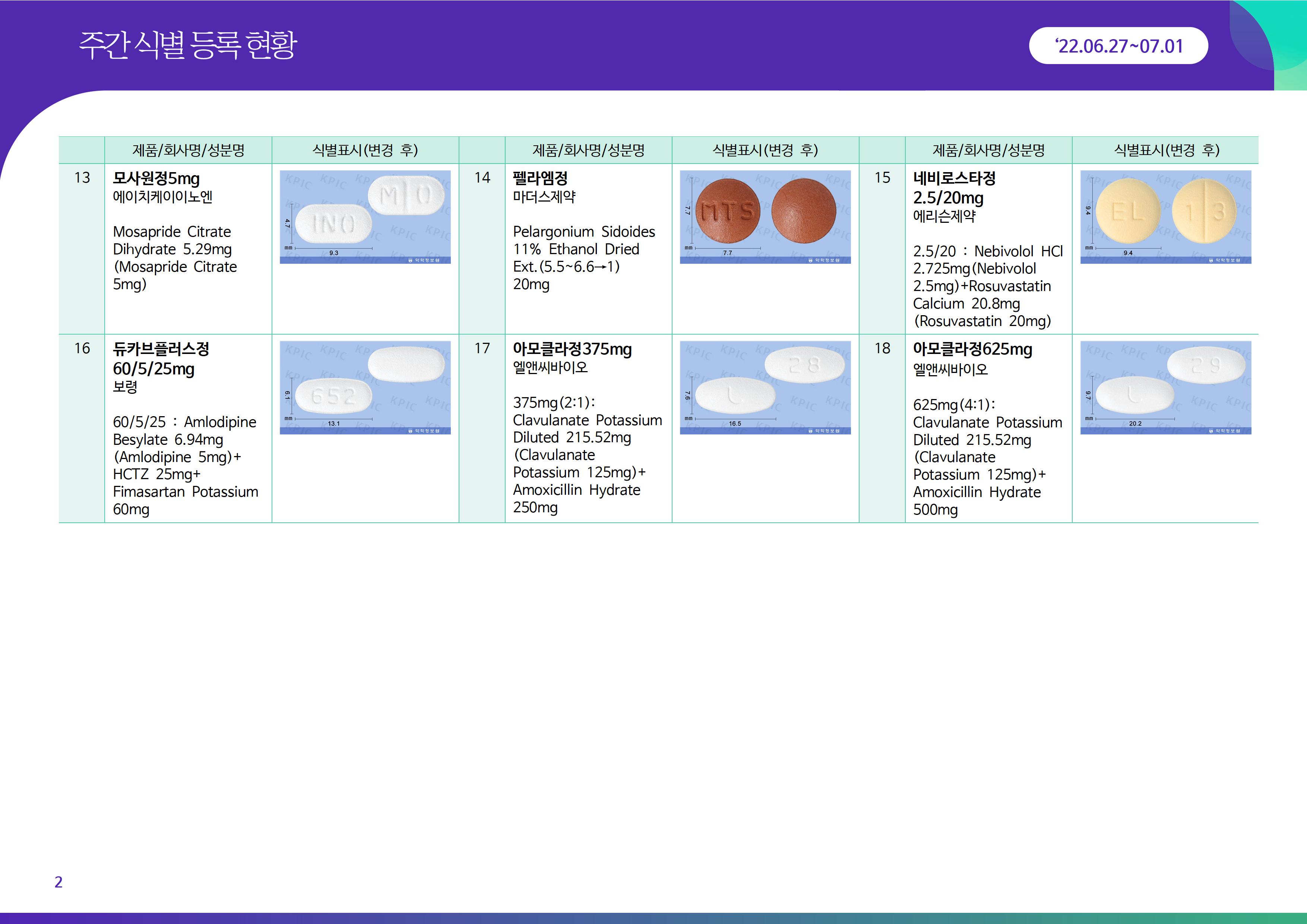Image resolution: width=1307 pixels, height=924 pixels.
Task: Click the date range badge '22.06.27~07.01
Action: point(1118,46)
